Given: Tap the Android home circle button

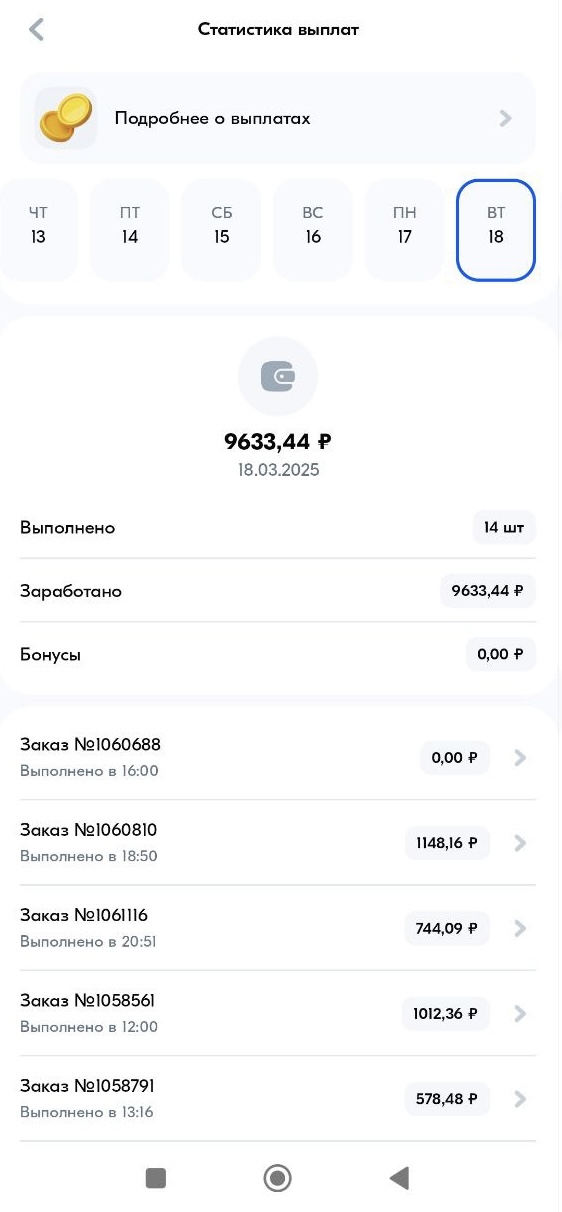Looking at the screenshot, I should click(x=277, y=1178).
